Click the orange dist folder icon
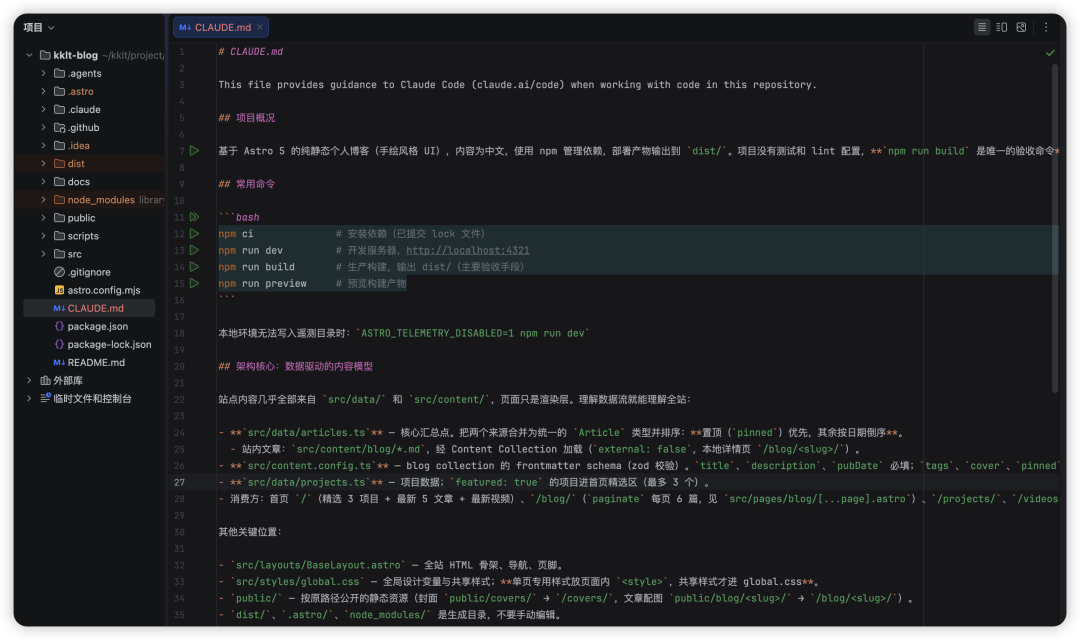This screenshot has height=640, width=1080. coord(59,163)
